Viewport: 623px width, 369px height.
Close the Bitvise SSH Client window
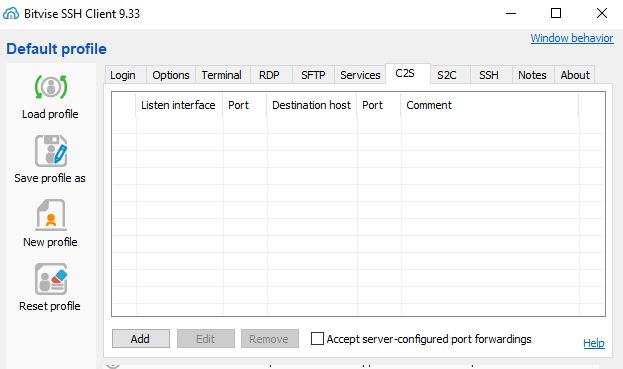click(x=602, y=14)
